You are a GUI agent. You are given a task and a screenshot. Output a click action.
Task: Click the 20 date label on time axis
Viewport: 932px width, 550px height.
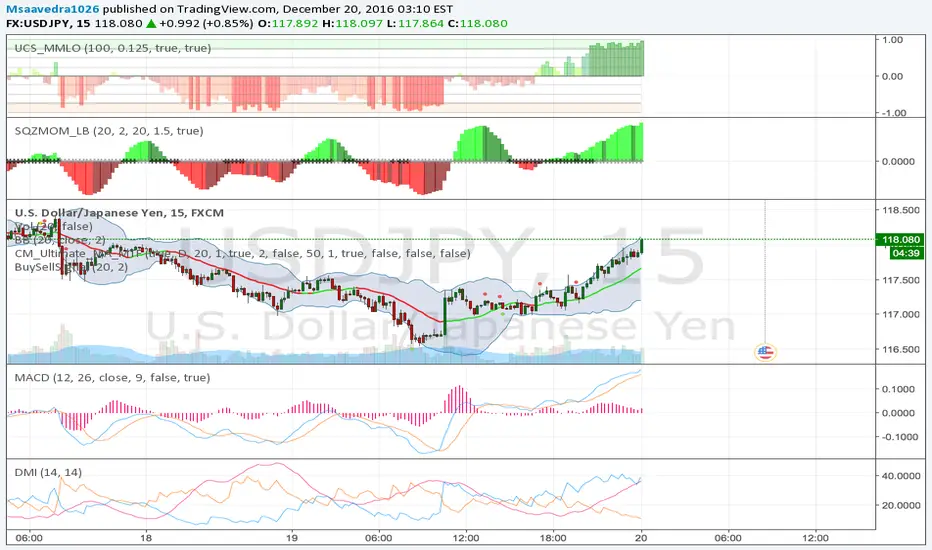pyautogui.click(x=641, y=538)
